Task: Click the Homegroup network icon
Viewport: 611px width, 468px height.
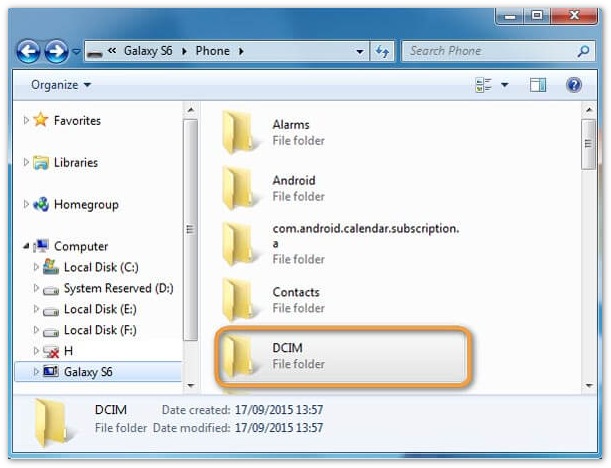Action: [x=41, y=204]
